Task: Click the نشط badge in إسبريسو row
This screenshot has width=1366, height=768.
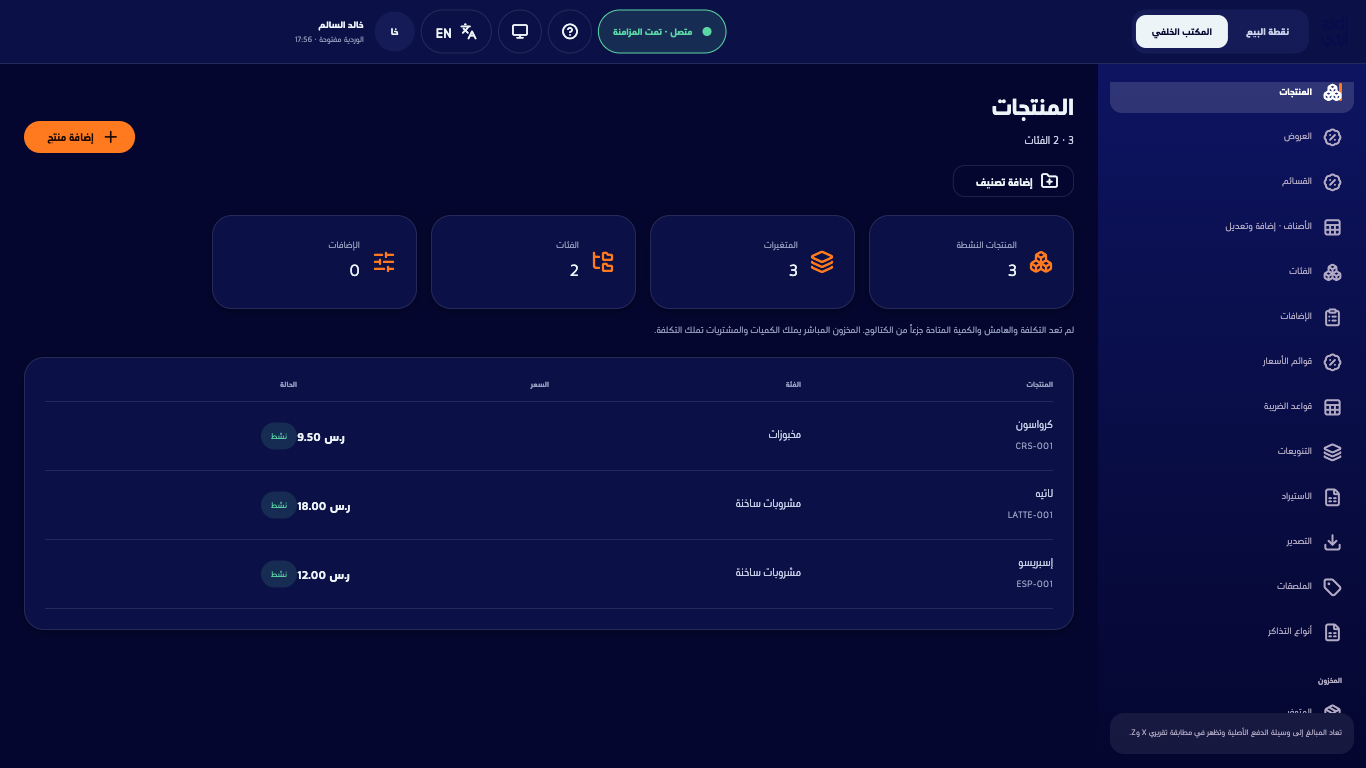Action: tap(279, 574)
